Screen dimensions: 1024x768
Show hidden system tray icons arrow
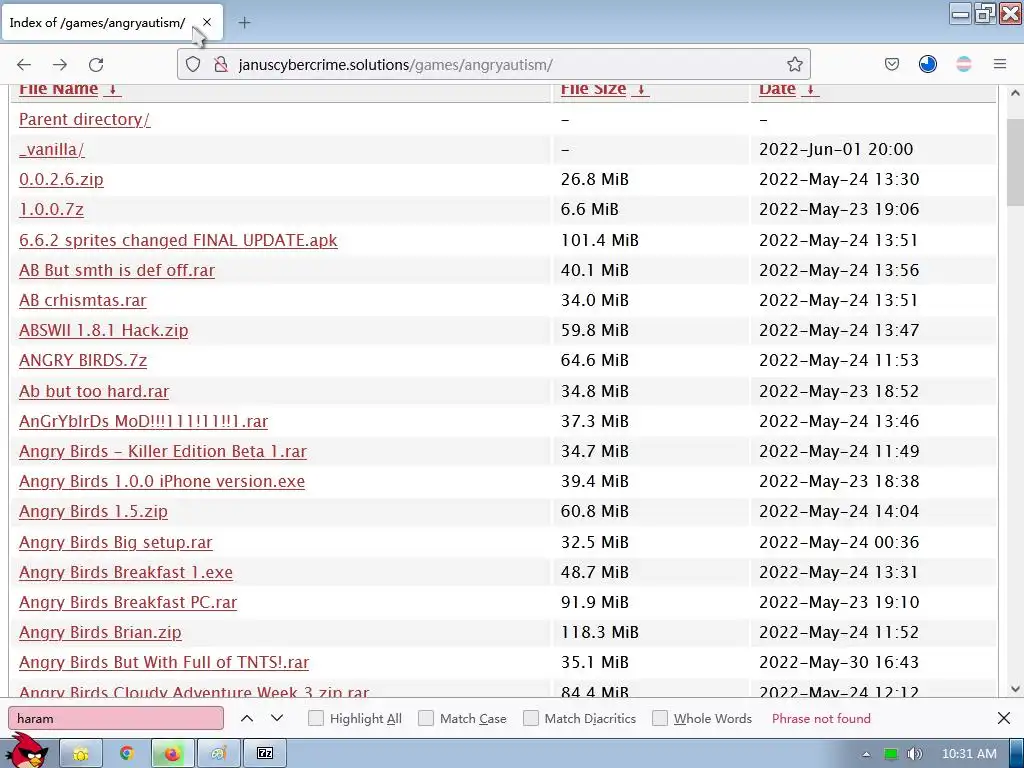(x=866, y=754)
